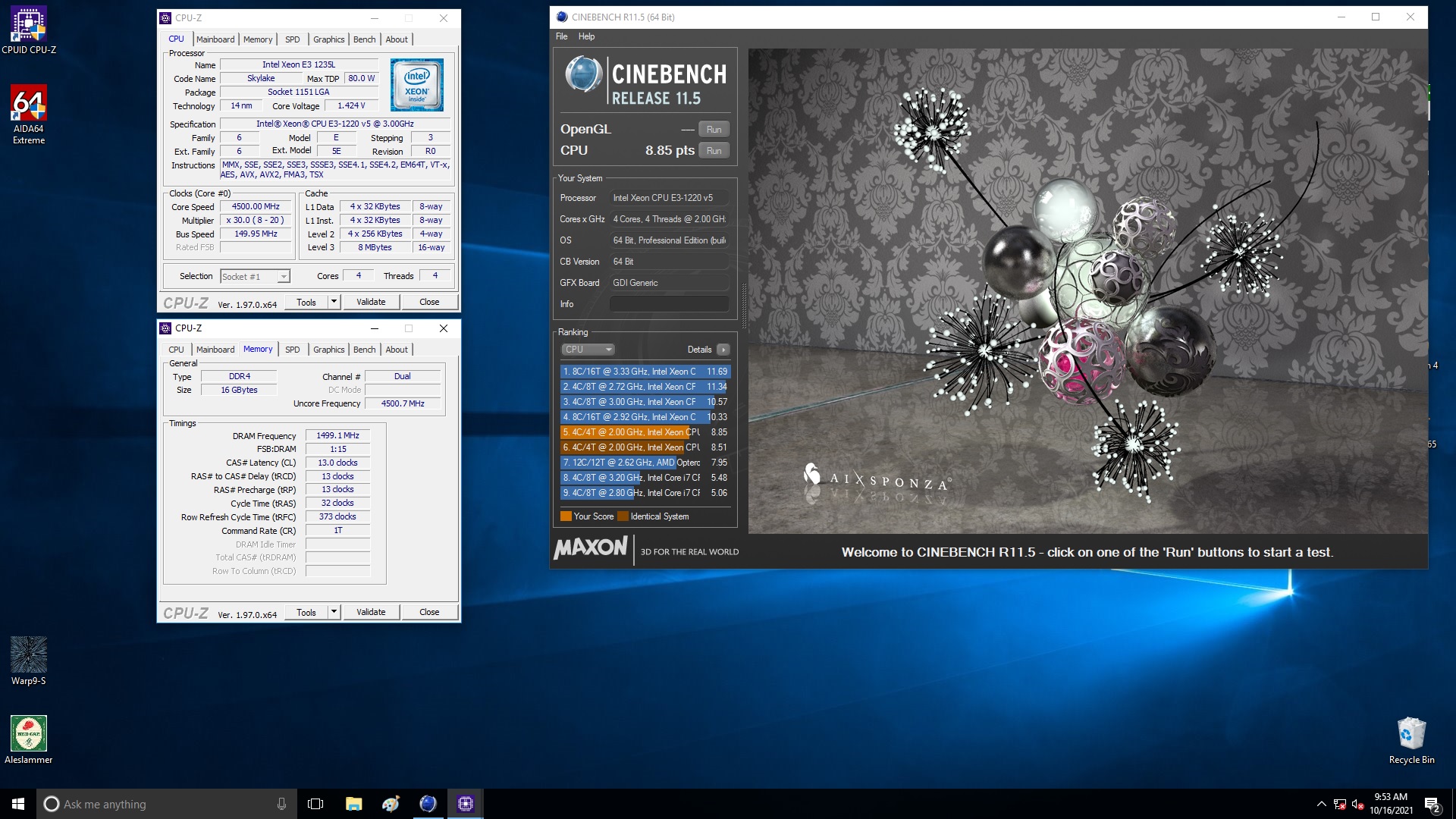This screenshot has width=1456, height=819.
Task: Click the Cinebench panel splitter handle
Action: click(x=743, y=306)
